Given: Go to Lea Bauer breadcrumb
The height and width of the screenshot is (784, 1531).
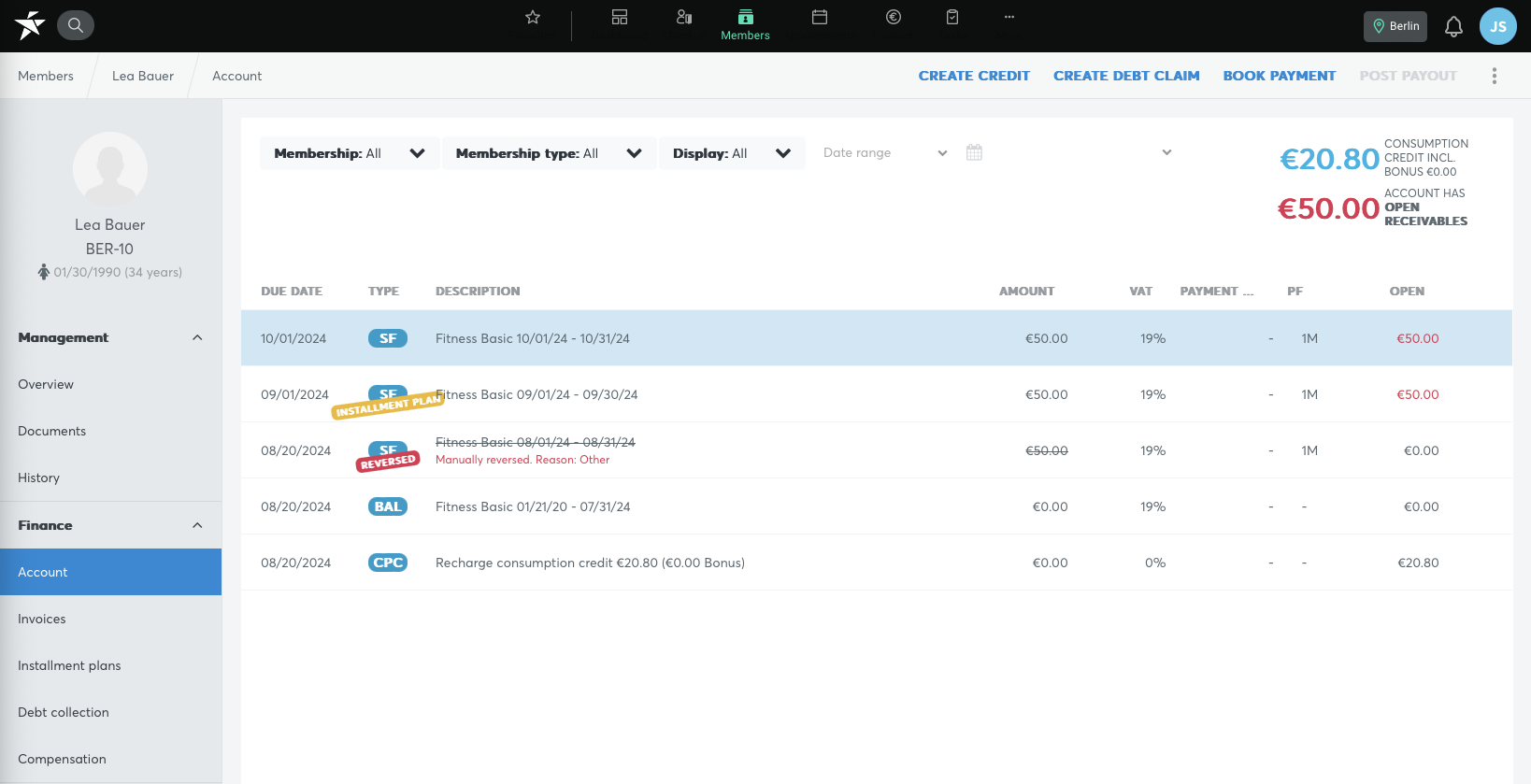Looking at the screenshot, I should pyautogui.click(x=143, y=76).
